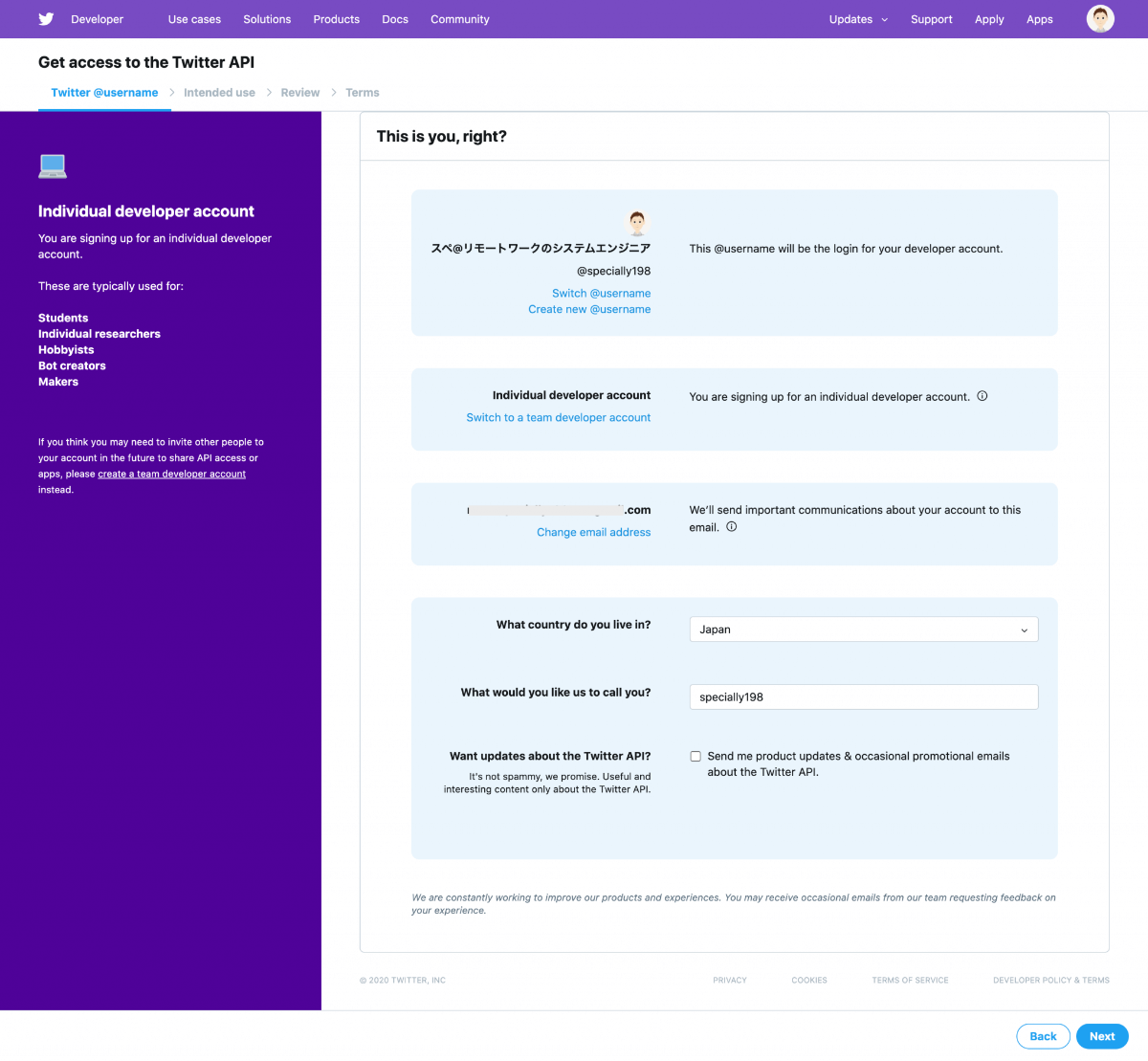Open the Use cases menu
1148x1061 pixels.
194,19
